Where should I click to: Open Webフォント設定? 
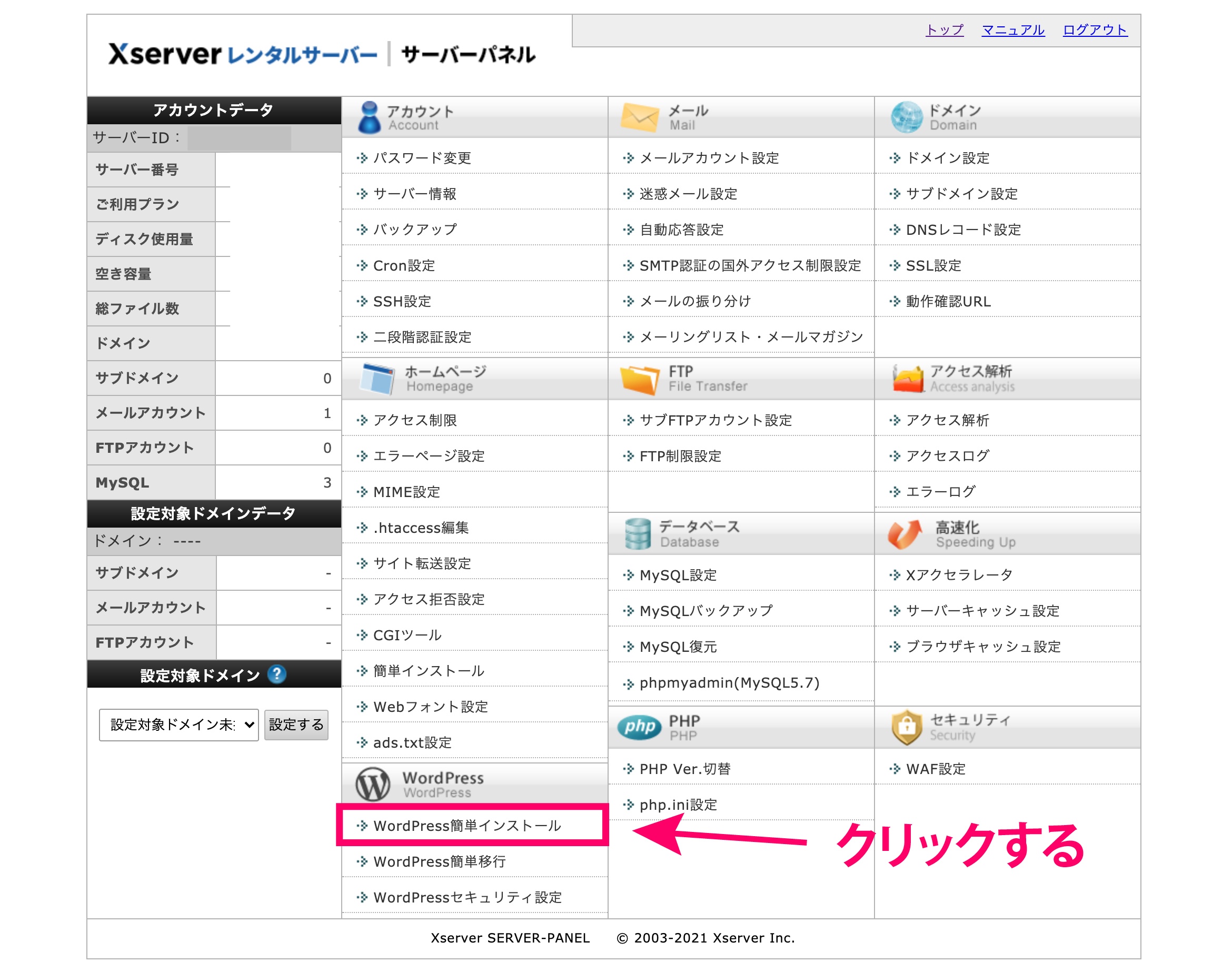(431, 707)
